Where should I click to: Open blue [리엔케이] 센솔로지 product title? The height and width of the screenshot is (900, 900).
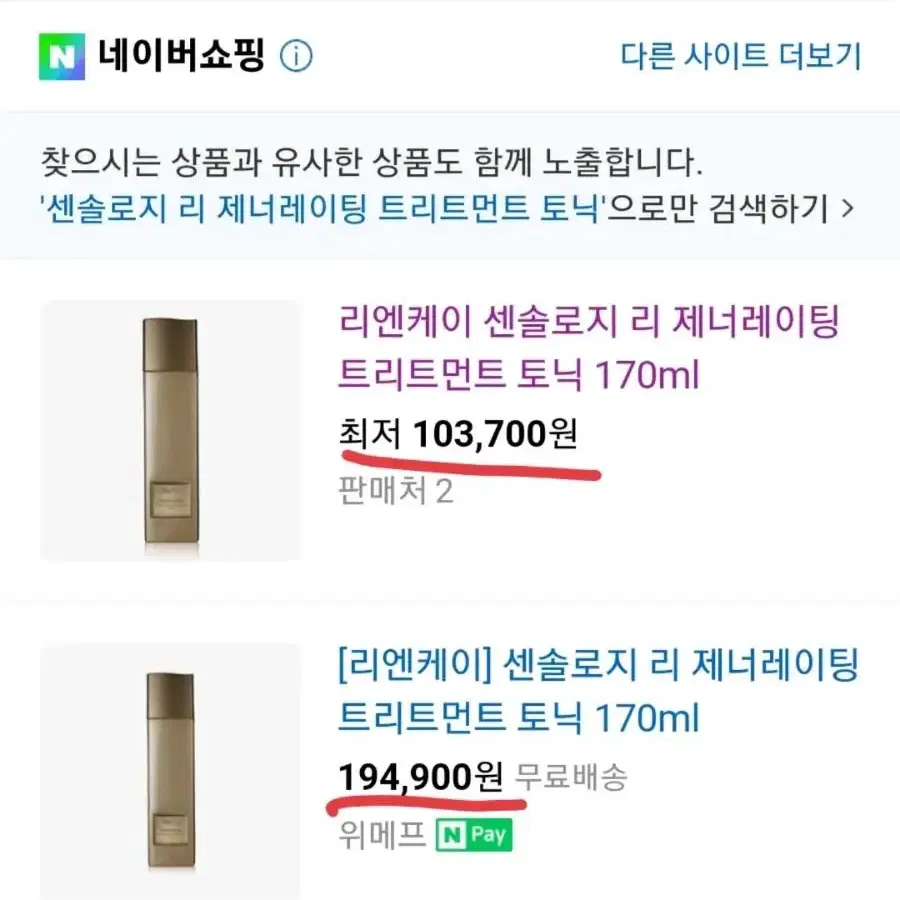point(598,691)
